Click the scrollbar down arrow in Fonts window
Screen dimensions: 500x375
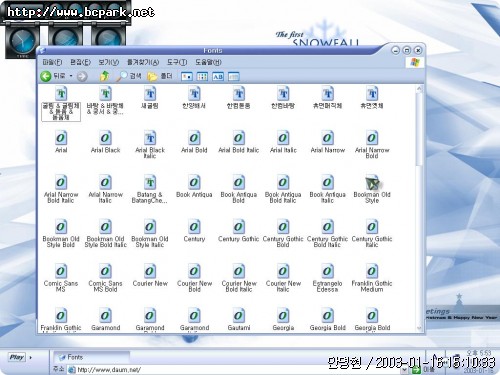click(419, 328)
